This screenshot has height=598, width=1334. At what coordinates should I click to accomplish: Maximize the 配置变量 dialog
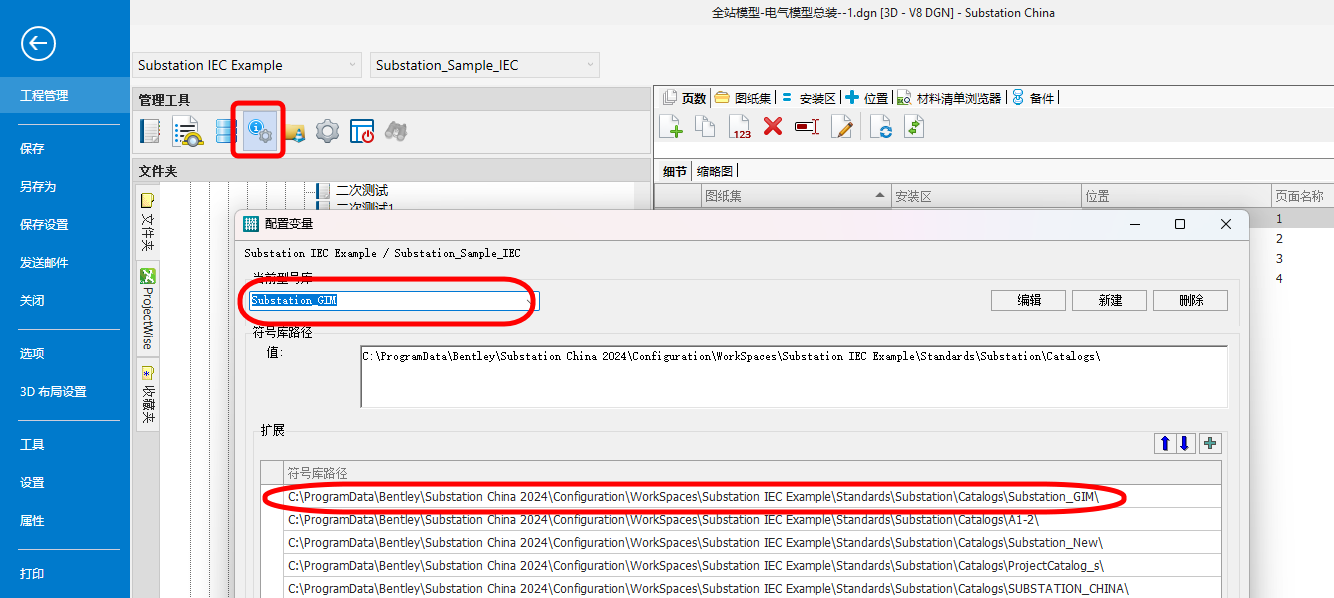pos(1180,224)
